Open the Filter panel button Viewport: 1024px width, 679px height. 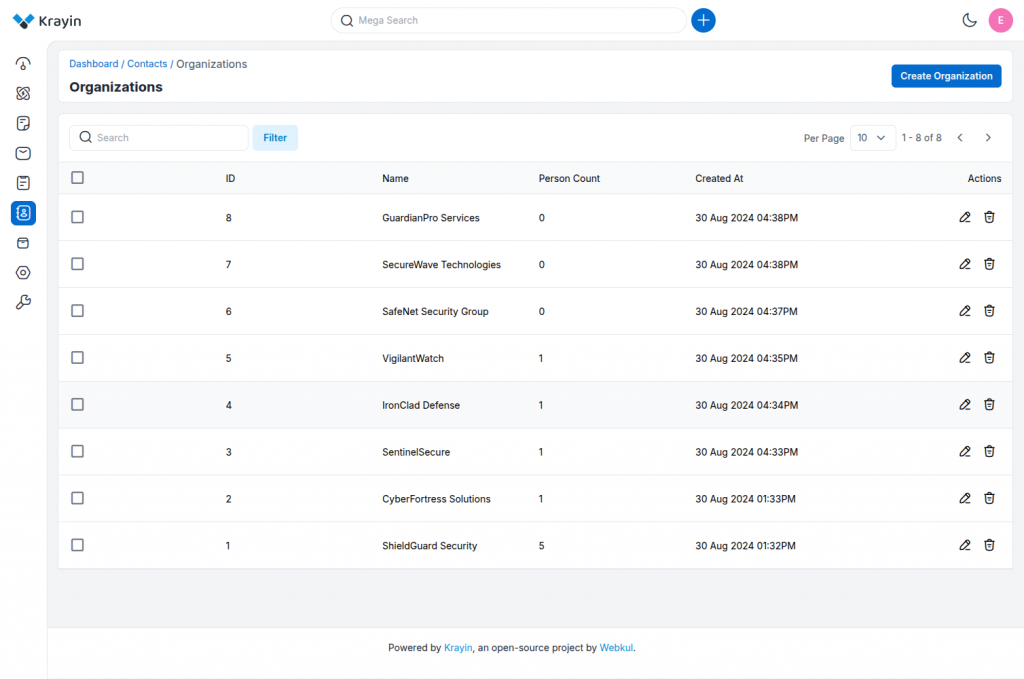click(275, 138)
